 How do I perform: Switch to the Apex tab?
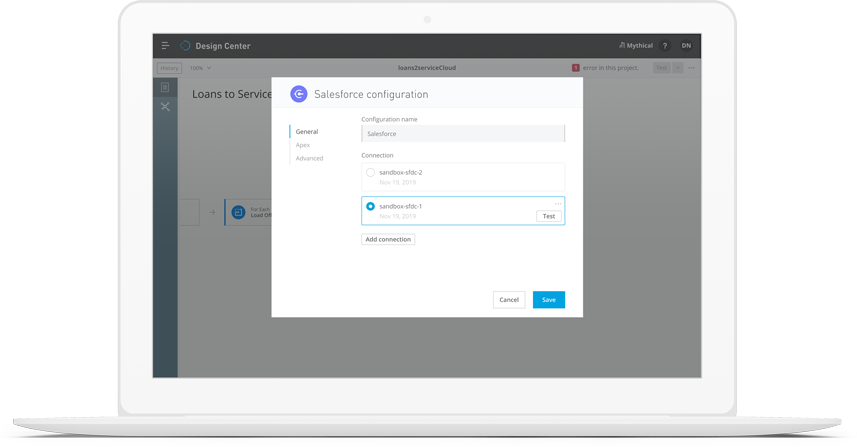(x=303, y=145)
